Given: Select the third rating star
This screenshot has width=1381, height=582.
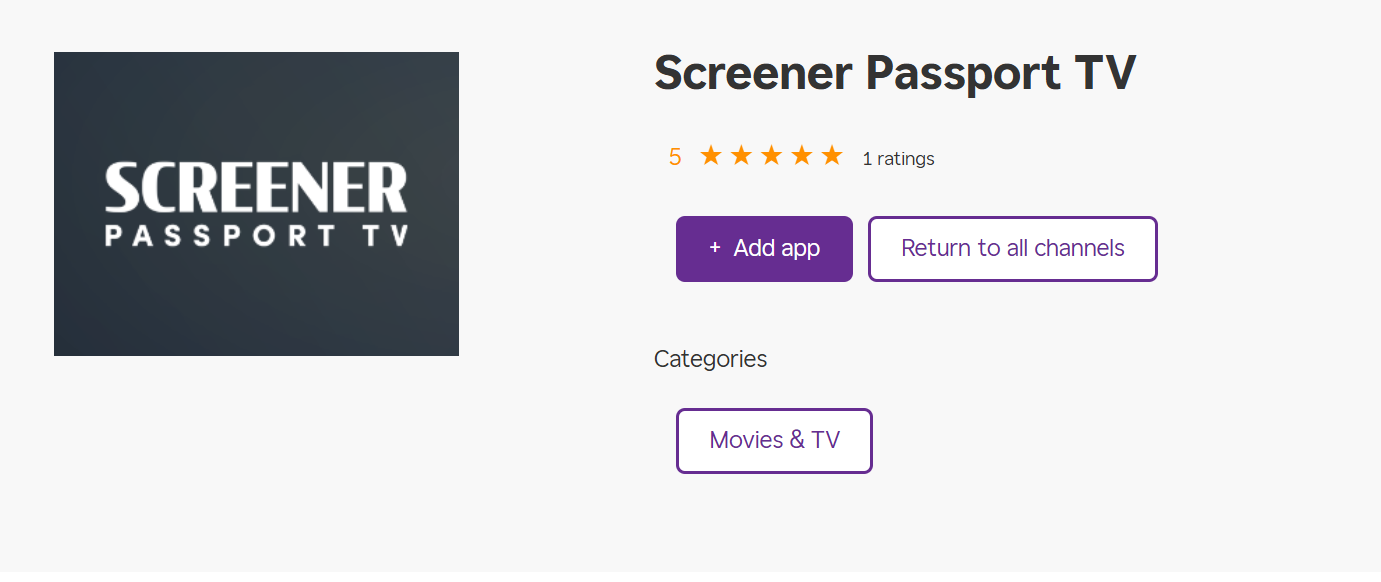Looking at the screenshot, I should (x=771, y=156).
